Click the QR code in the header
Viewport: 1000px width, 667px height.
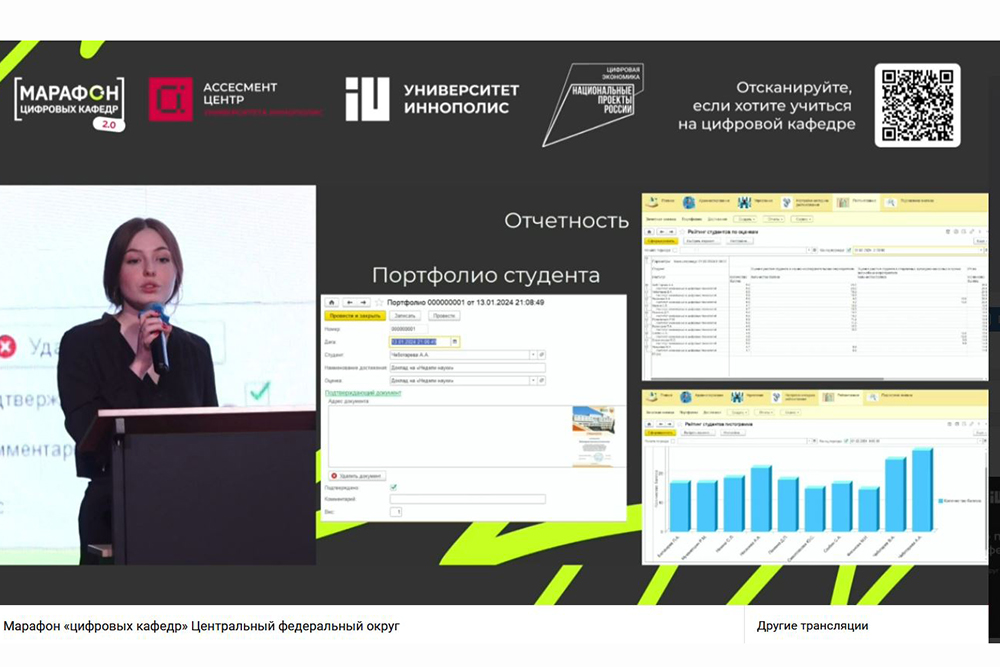(917, 105)
